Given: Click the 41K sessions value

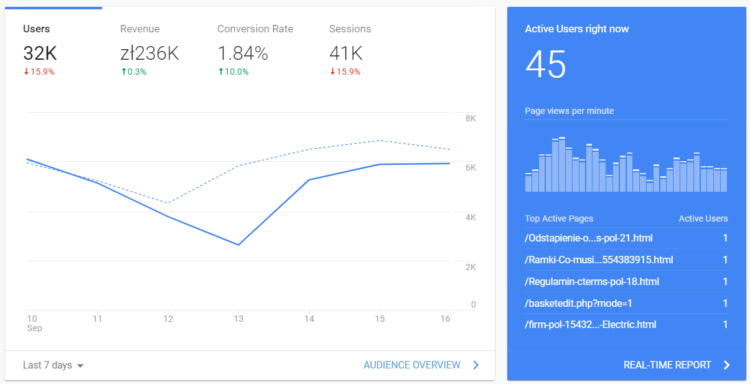Looking at the screenshot, I should pos(346,53).
